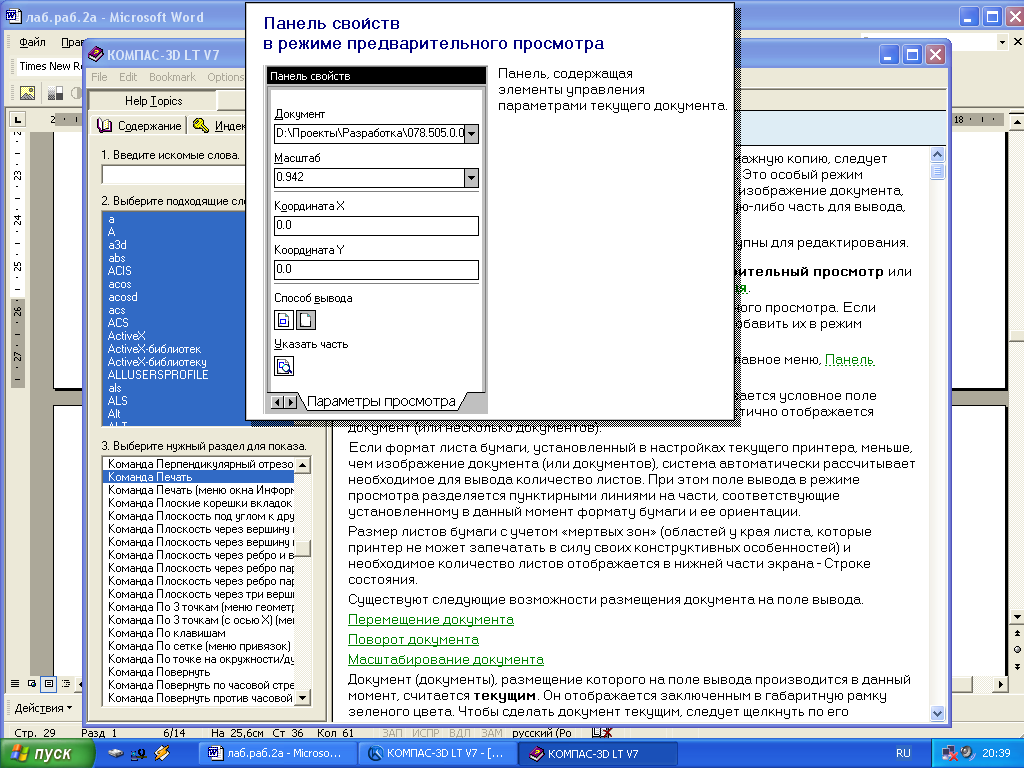Click second Способ вывода page icon

(306, 320)
